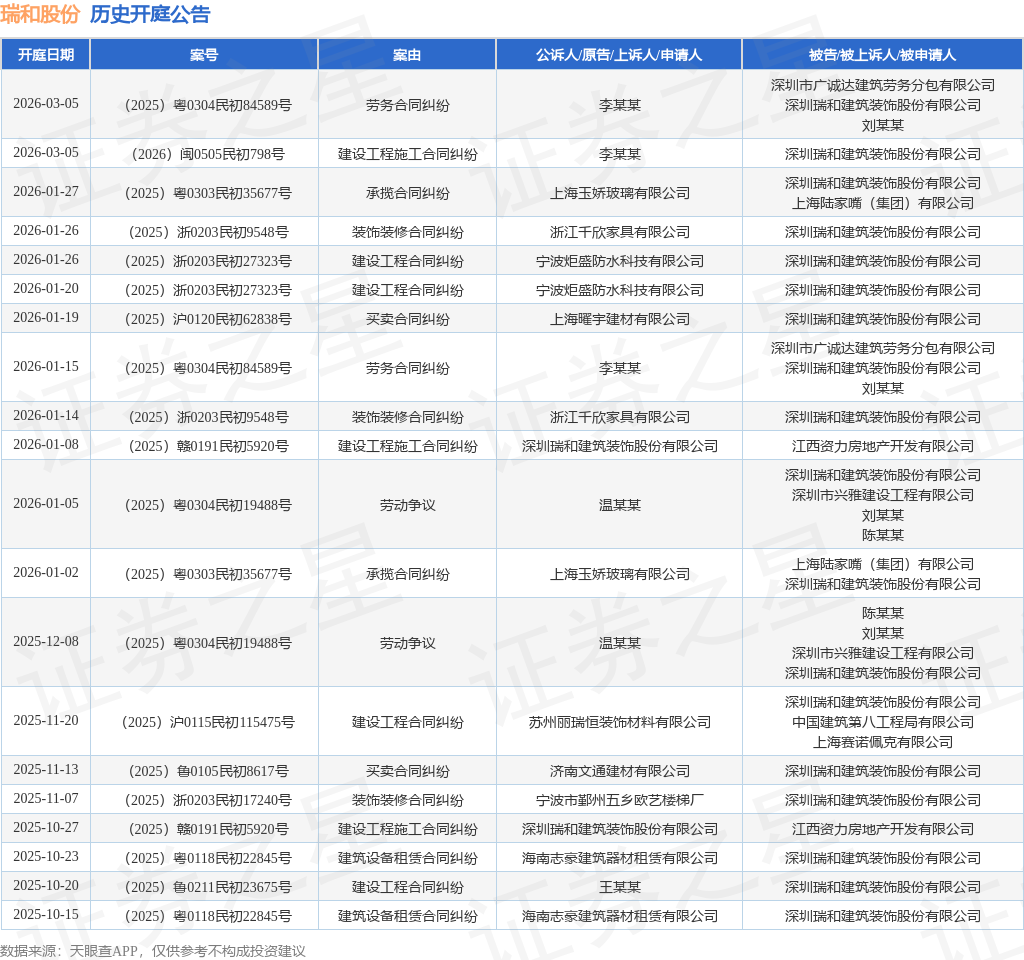Viewport: 1024px width, 960px height.
Task: Click 浙江千欣家具有限公司 in the 2026-01-14 row
Action: 619,417
